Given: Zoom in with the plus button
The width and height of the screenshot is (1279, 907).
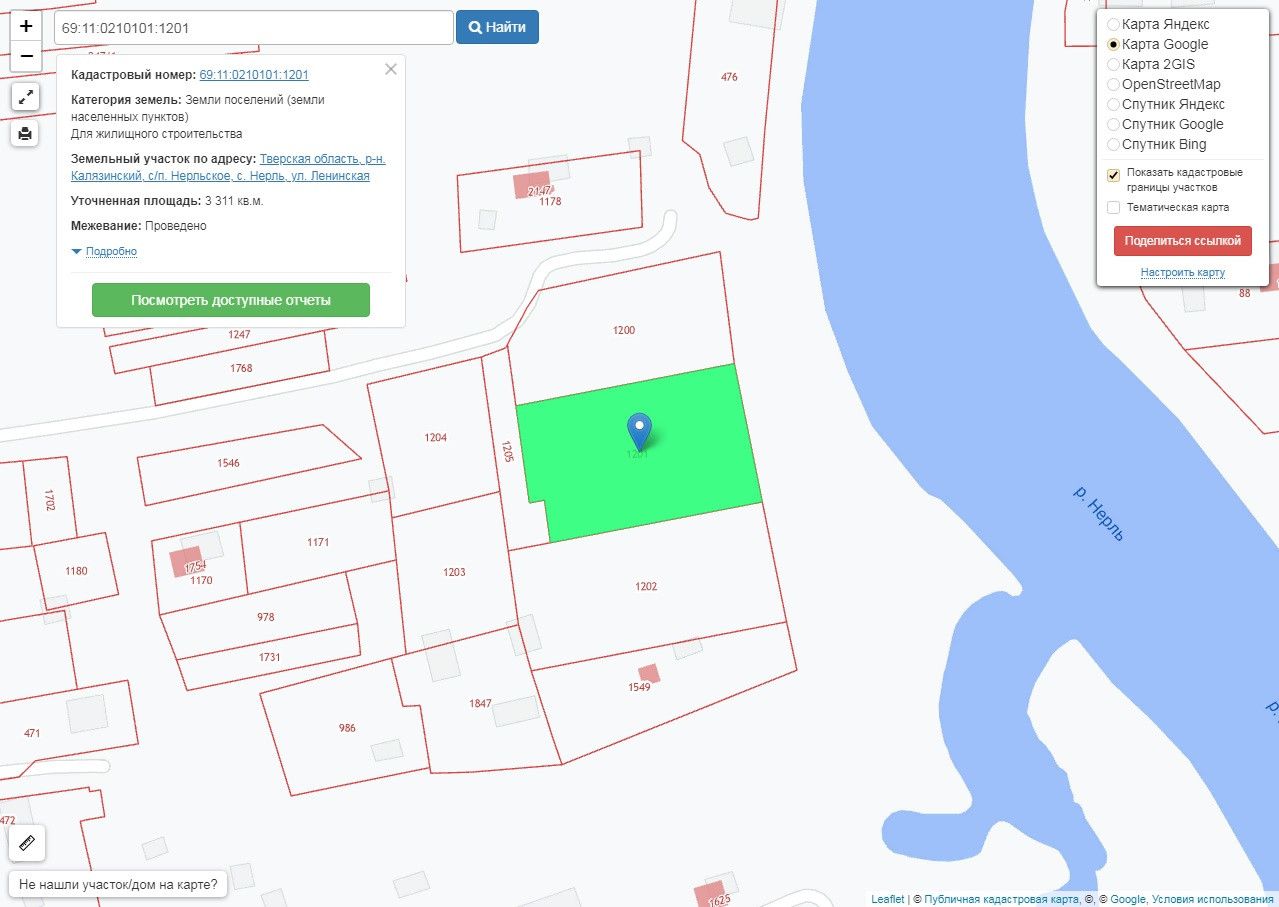Looking at the screenshot, I should click(26, 26).
